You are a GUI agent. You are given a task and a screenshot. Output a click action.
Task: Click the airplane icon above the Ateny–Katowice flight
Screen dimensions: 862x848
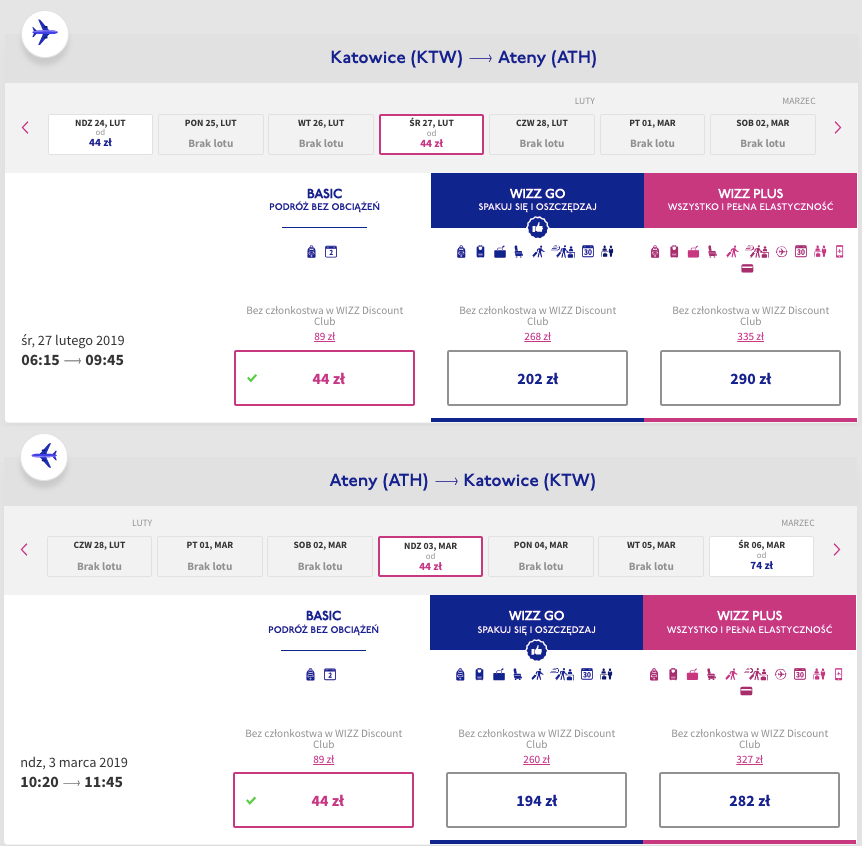[x=44, y=455]
